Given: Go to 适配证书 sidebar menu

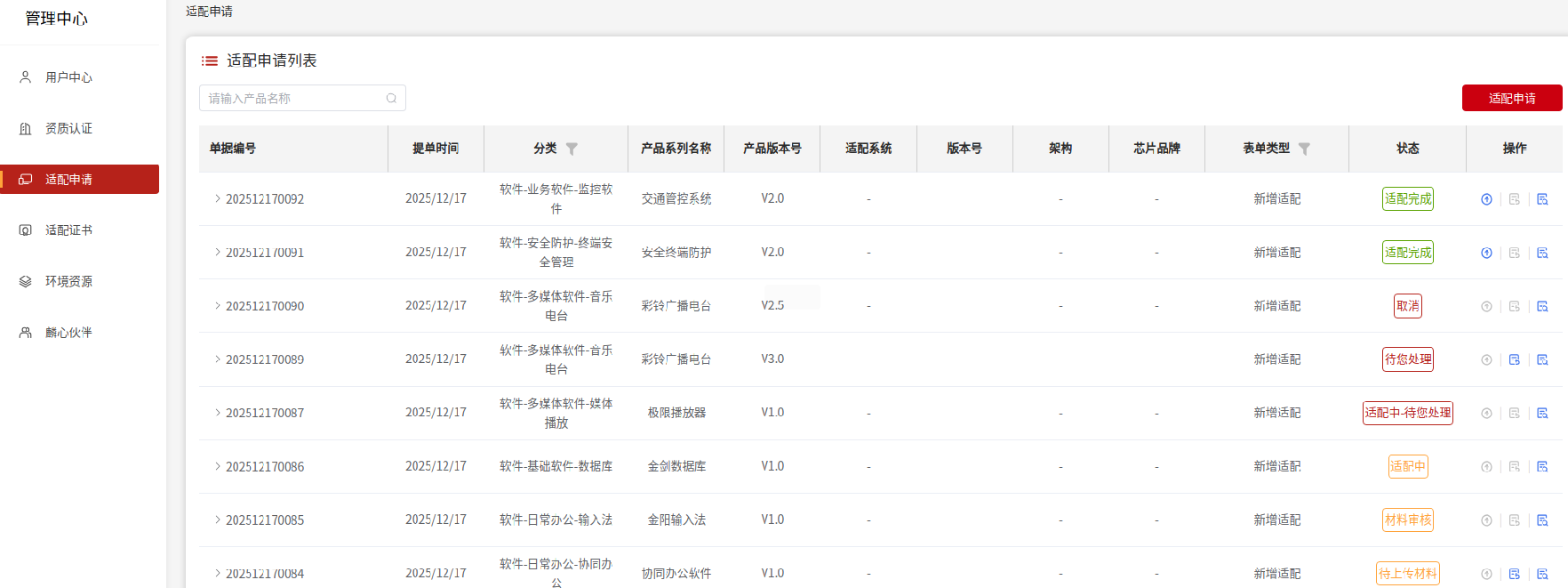Looking at the screenshot, I should (x=68, y=230).
